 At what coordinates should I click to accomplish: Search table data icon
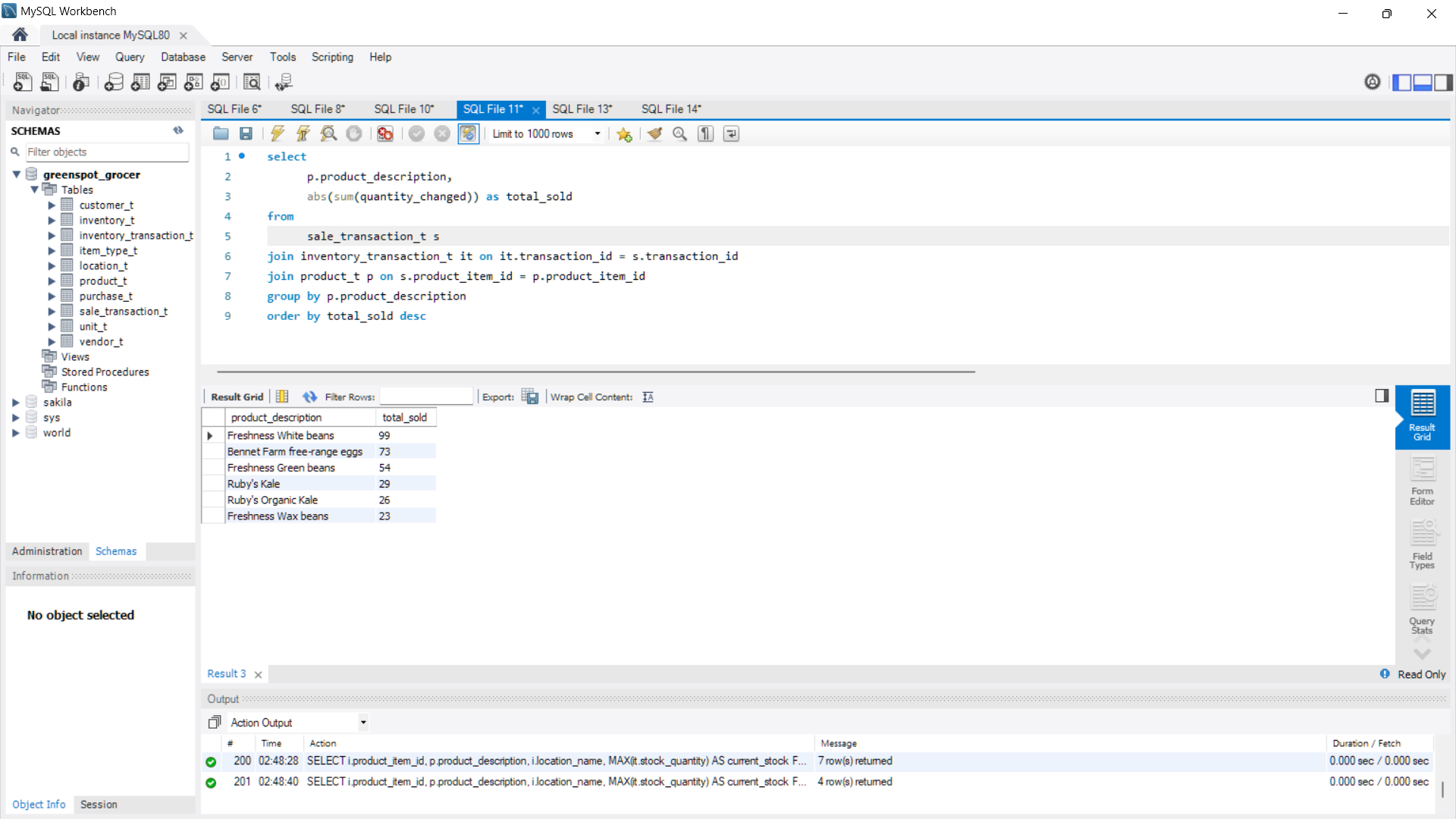252,82
